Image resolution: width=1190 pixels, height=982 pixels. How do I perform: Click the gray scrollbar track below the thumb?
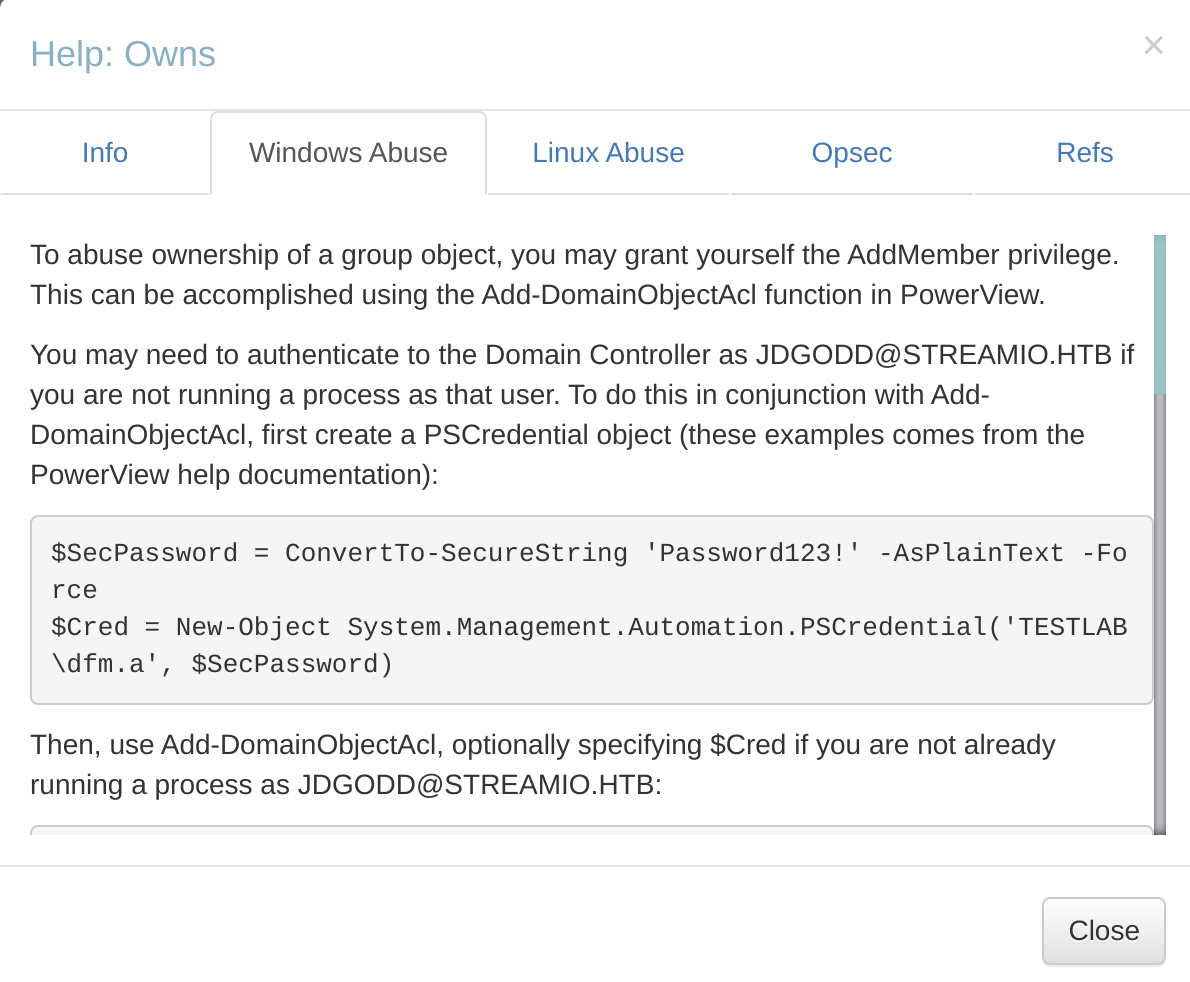[1159, 610]
